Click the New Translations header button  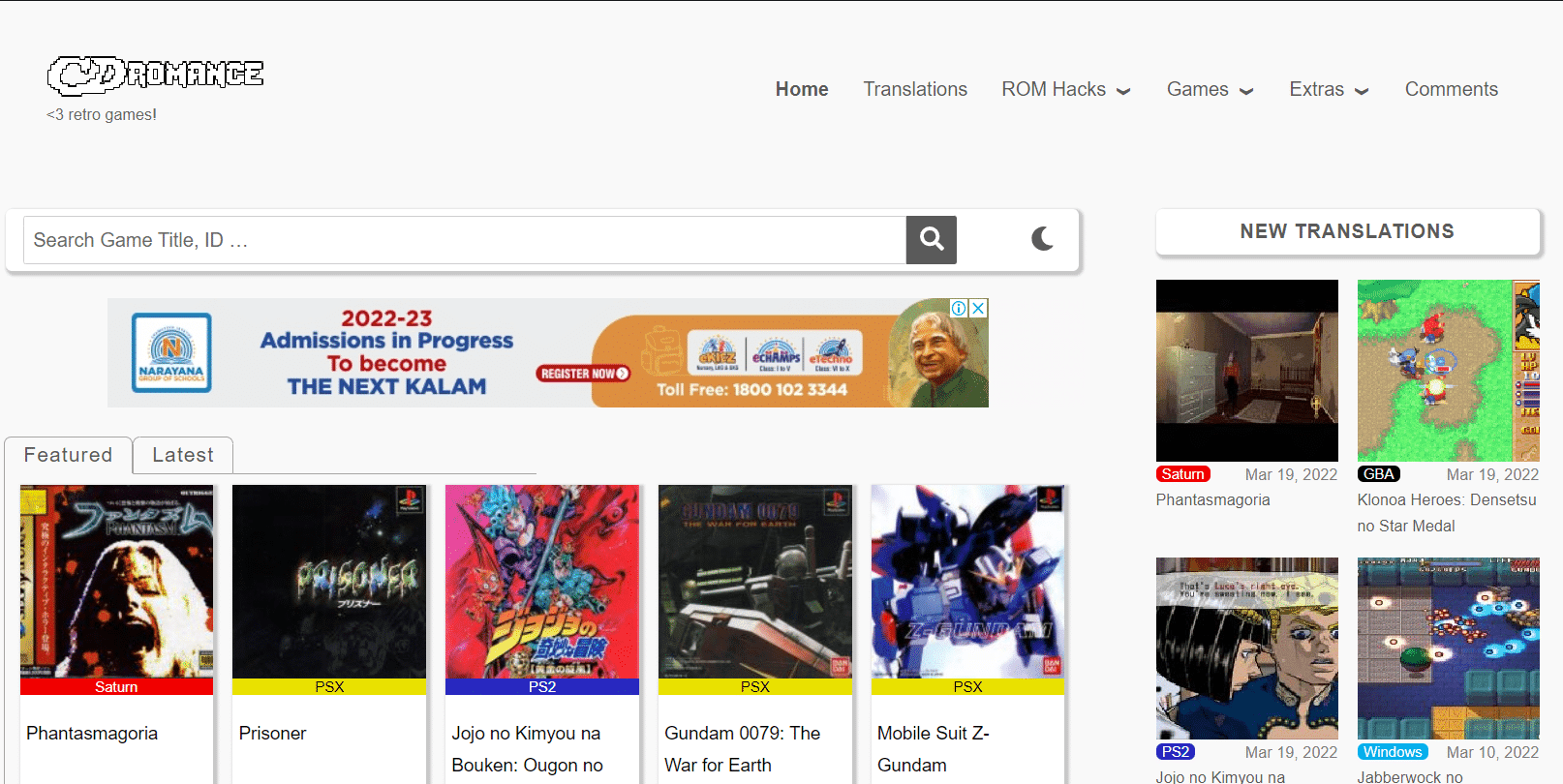(1347, 231)
